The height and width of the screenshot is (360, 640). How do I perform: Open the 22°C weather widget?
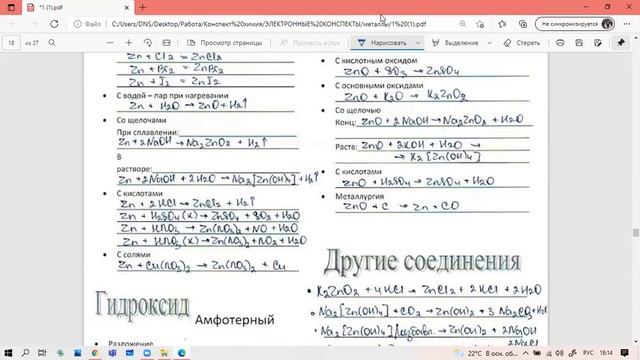(x=486, y=353)
